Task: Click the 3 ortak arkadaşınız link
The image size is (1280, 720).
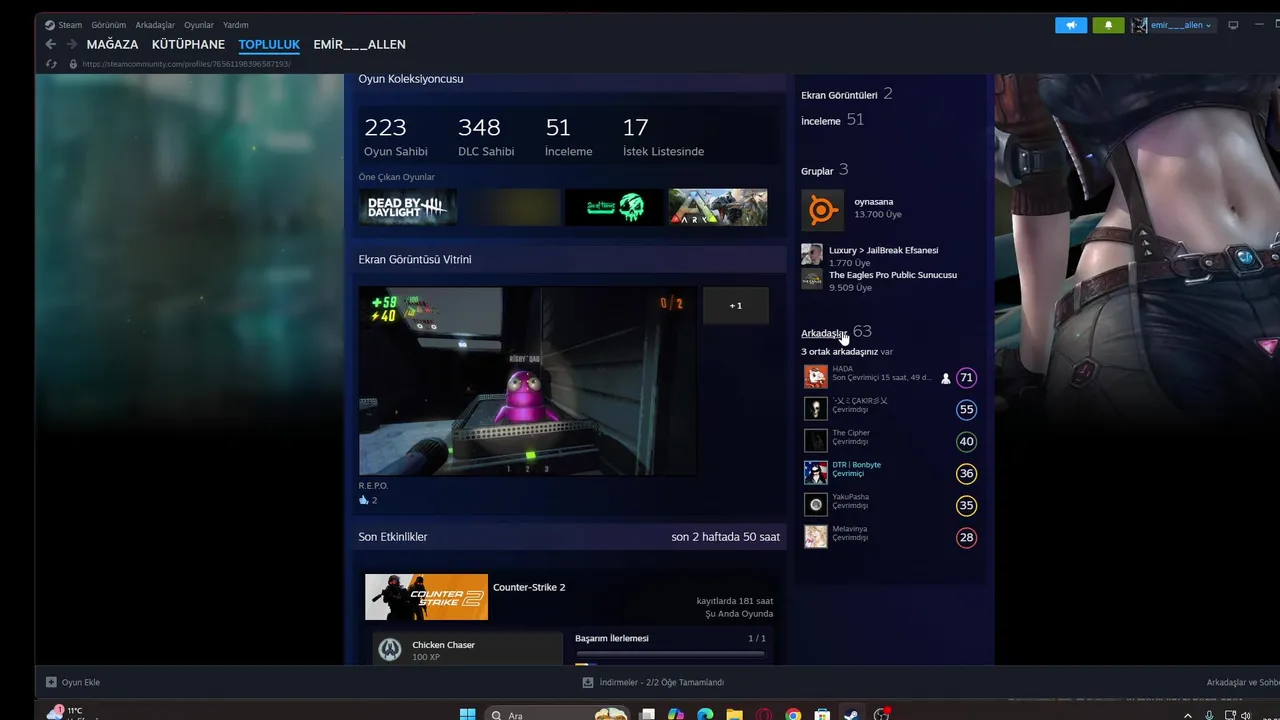Action: tap(839, 352)
